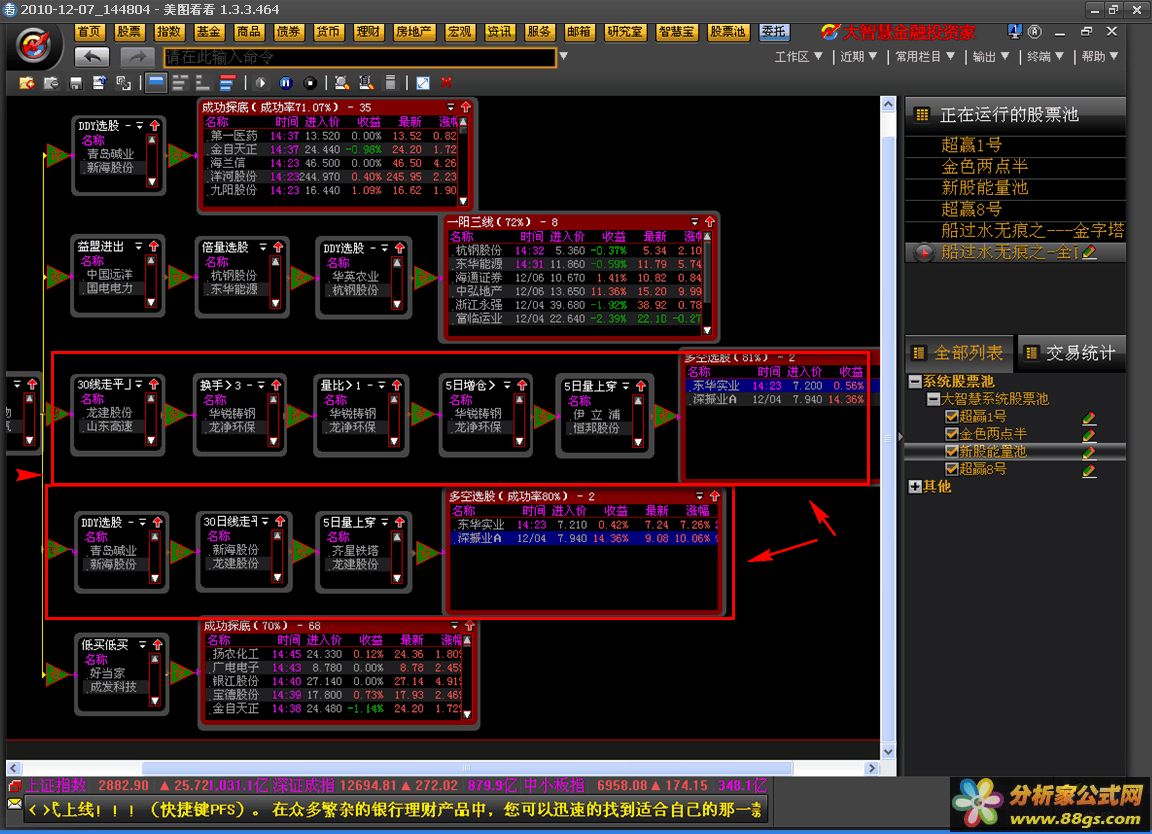
Task: Select the 杭钢股份 row in 一阳三线 panel
Action: click(577, 251)
